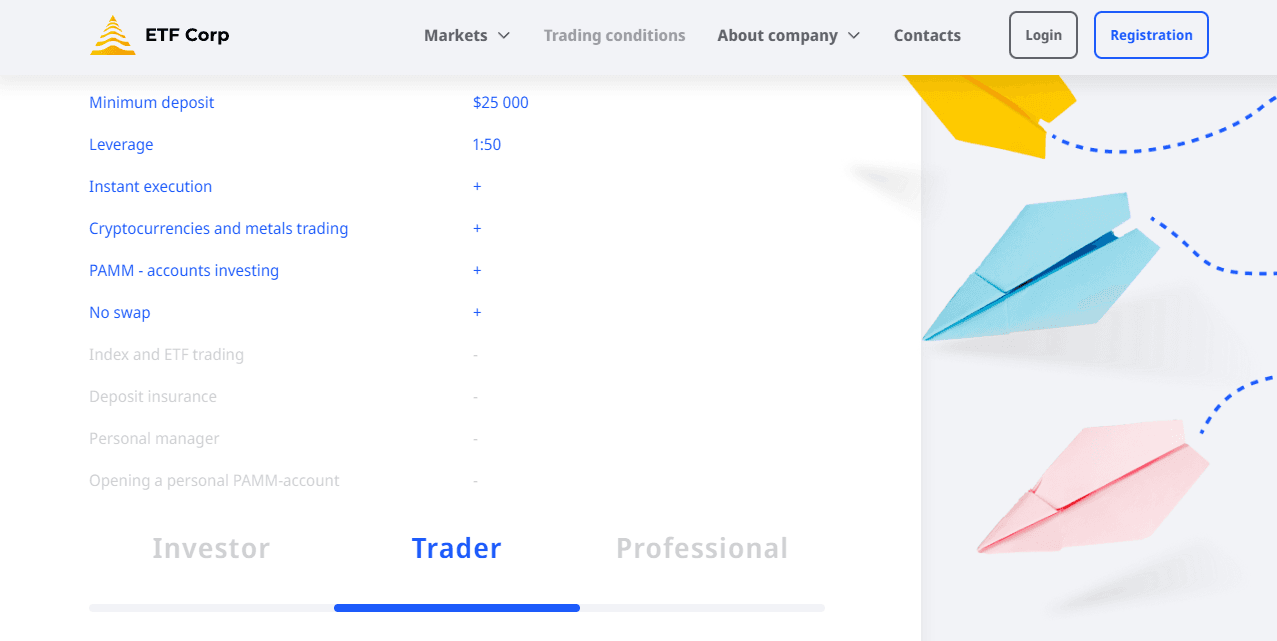Click the PAMM - accounts investing row

[x=184, y=271]
